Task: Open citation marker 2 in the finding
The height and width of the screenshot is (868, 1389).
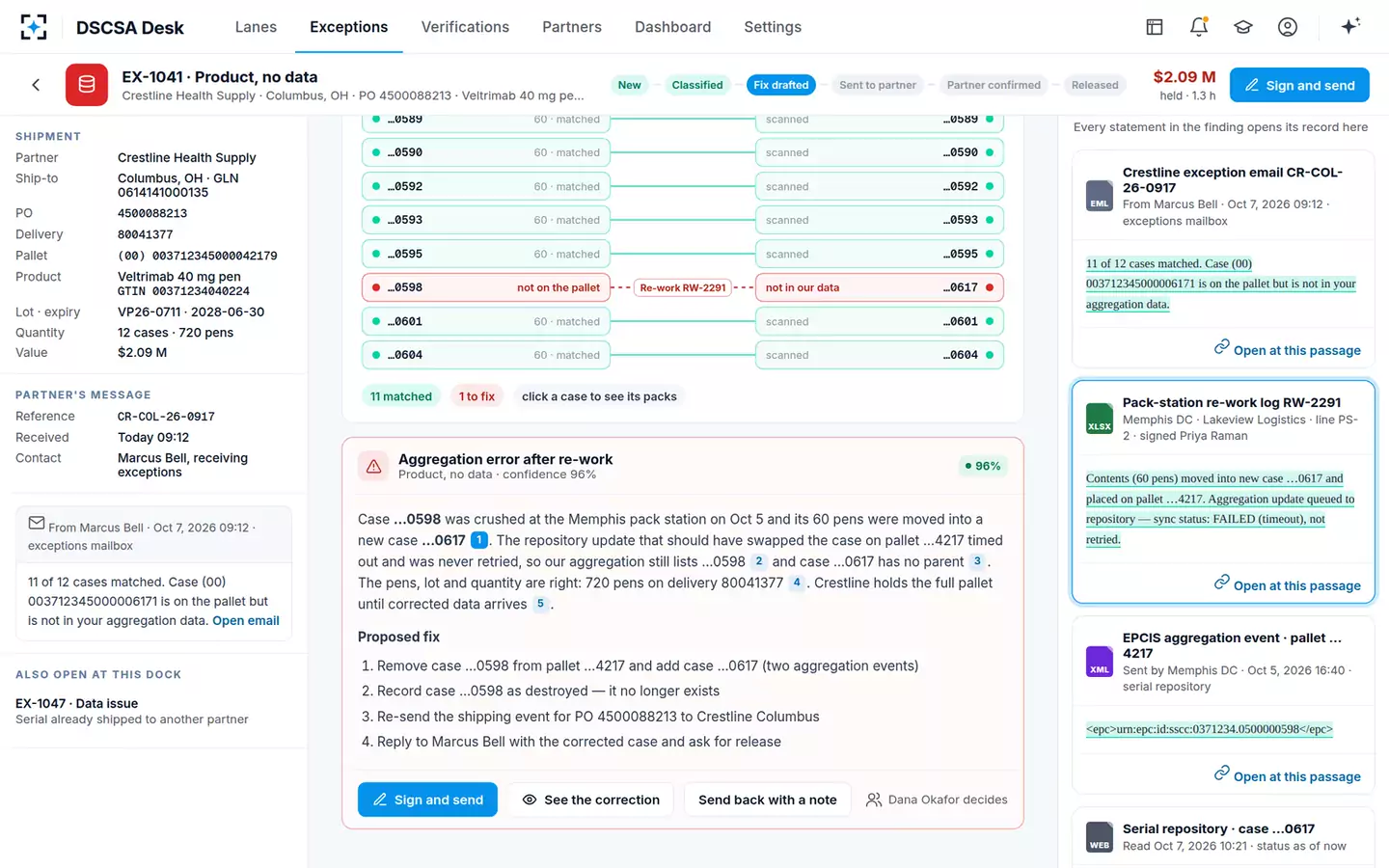Action: coord(759,561)
